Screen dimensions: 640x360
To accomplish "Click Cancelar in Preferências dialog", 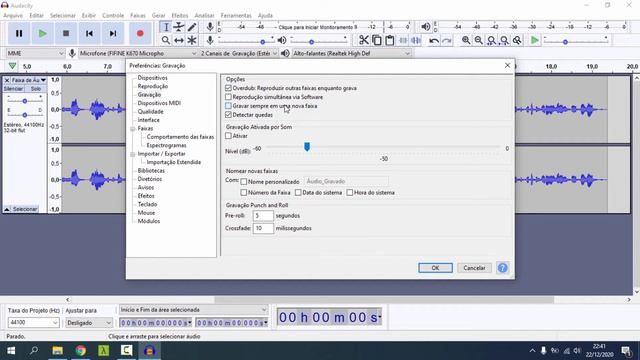I will click(x=474, y=268).
